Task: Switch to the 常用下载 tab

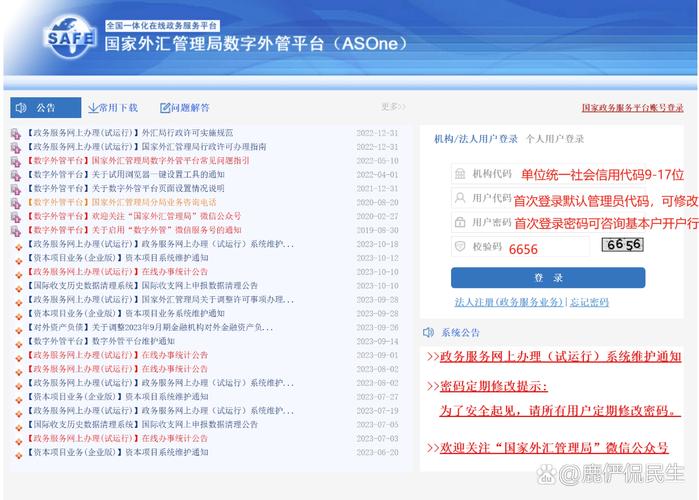Action: [x=113, y=108]
